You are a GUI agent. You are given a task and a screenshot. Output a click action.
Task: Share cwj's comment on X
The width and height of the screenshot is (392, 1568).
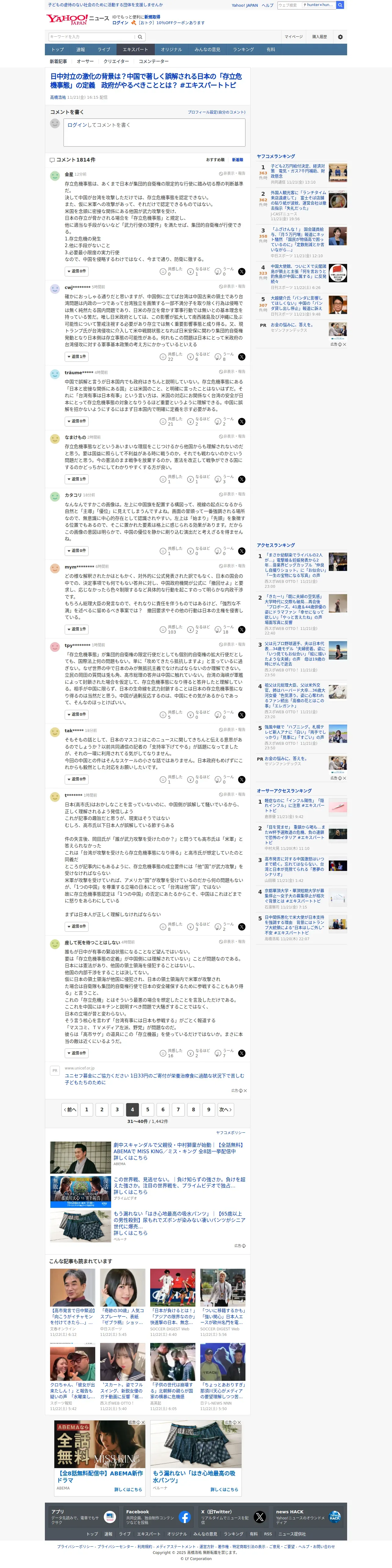click(242, 357)
